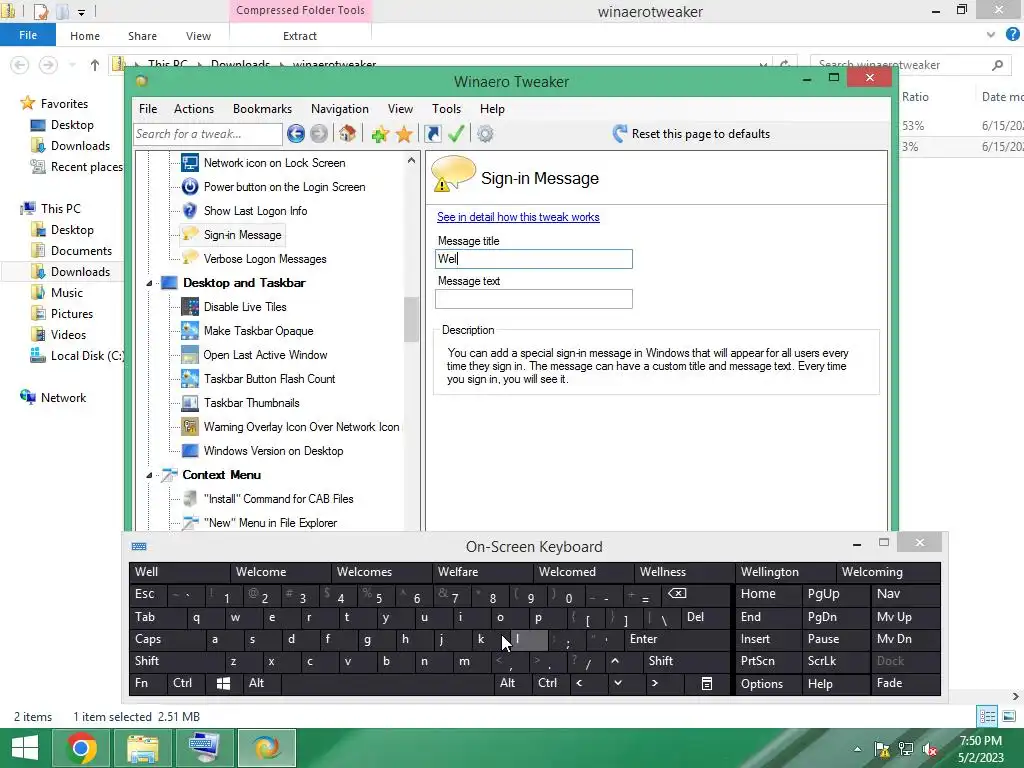Select Disable Live Tiles tweak
Screen dimensions: 1024x768
[245, 307]
